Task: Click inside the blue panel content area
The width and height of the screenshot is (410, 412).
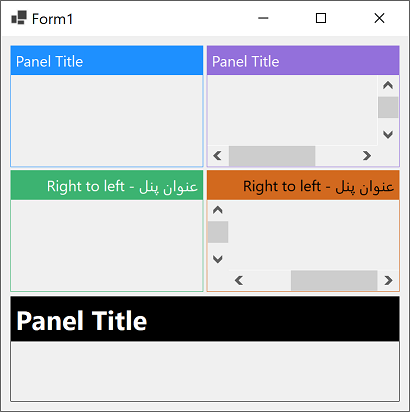Action: point(107,121)
